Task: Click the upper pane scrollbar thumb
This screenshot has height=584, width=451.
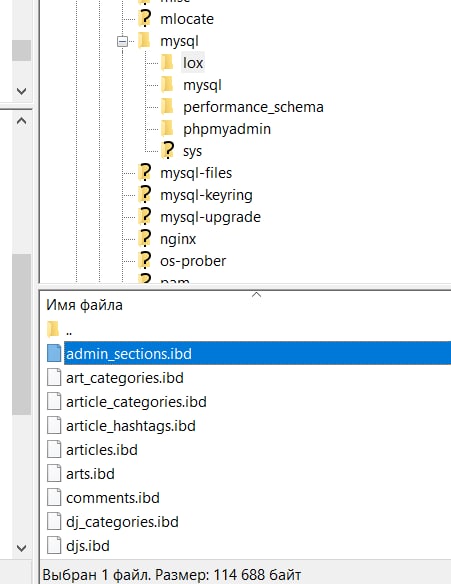Action: click(x=22, y=50)
